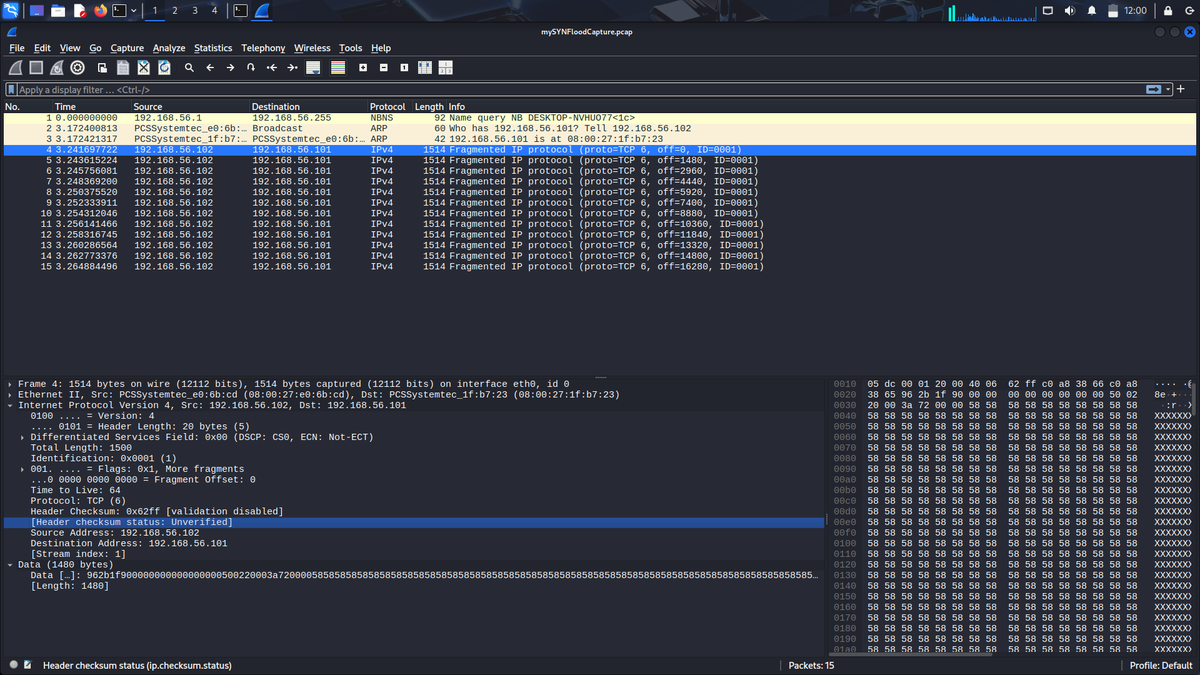
Task: Save this capture file icon
Action: point(123,68)
